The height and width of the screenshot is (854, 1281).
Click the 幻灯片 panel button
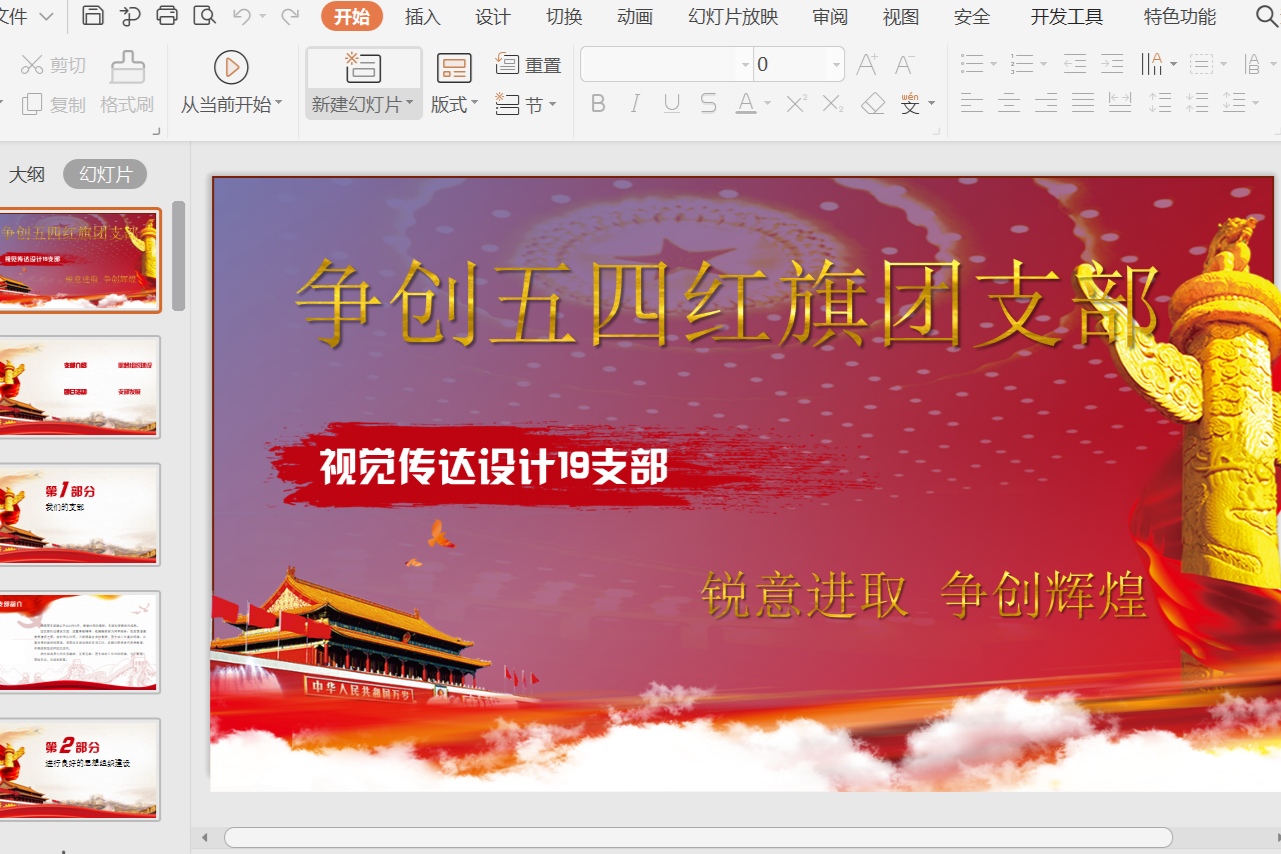coord(105,174)
